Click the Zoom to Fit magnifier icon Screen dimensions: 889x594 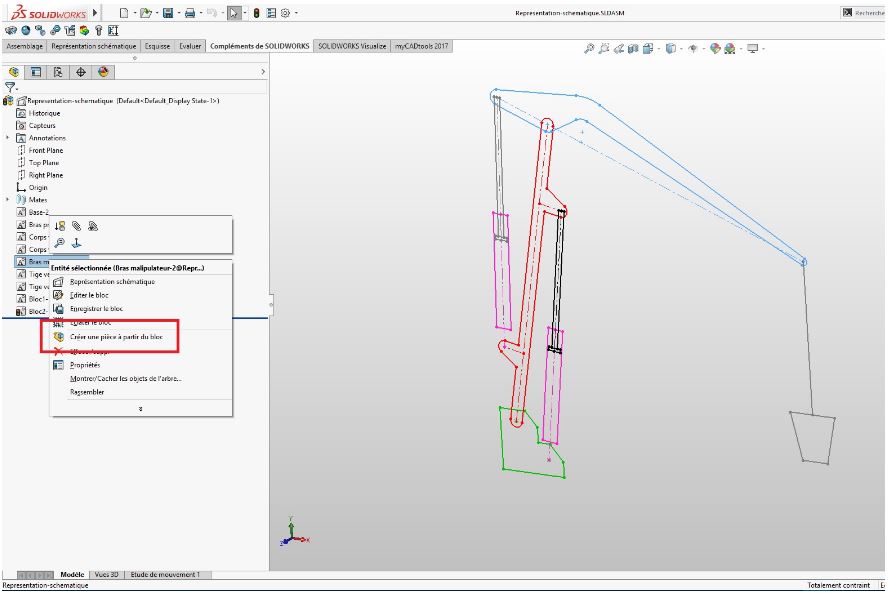(x=589, y=49)
